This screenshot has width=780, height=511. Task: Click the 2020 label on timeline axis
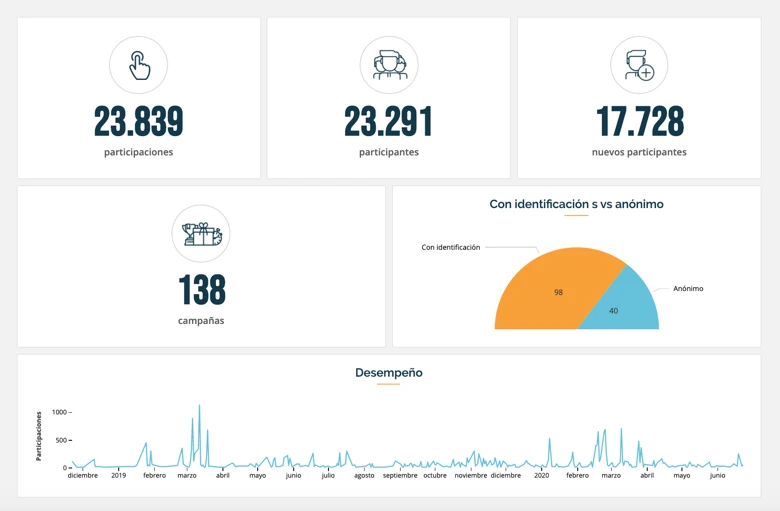coord(541,476)
